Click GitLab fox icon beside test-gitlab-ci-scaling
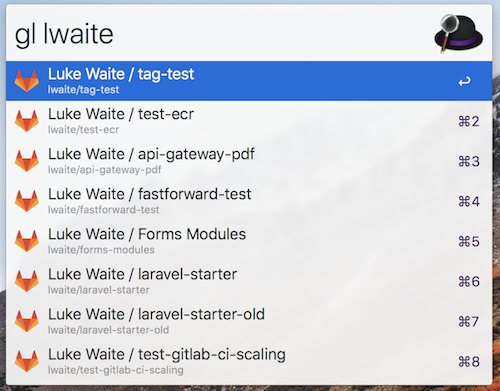This screenshot has height=391, width=500. click(x=27, y=361)
